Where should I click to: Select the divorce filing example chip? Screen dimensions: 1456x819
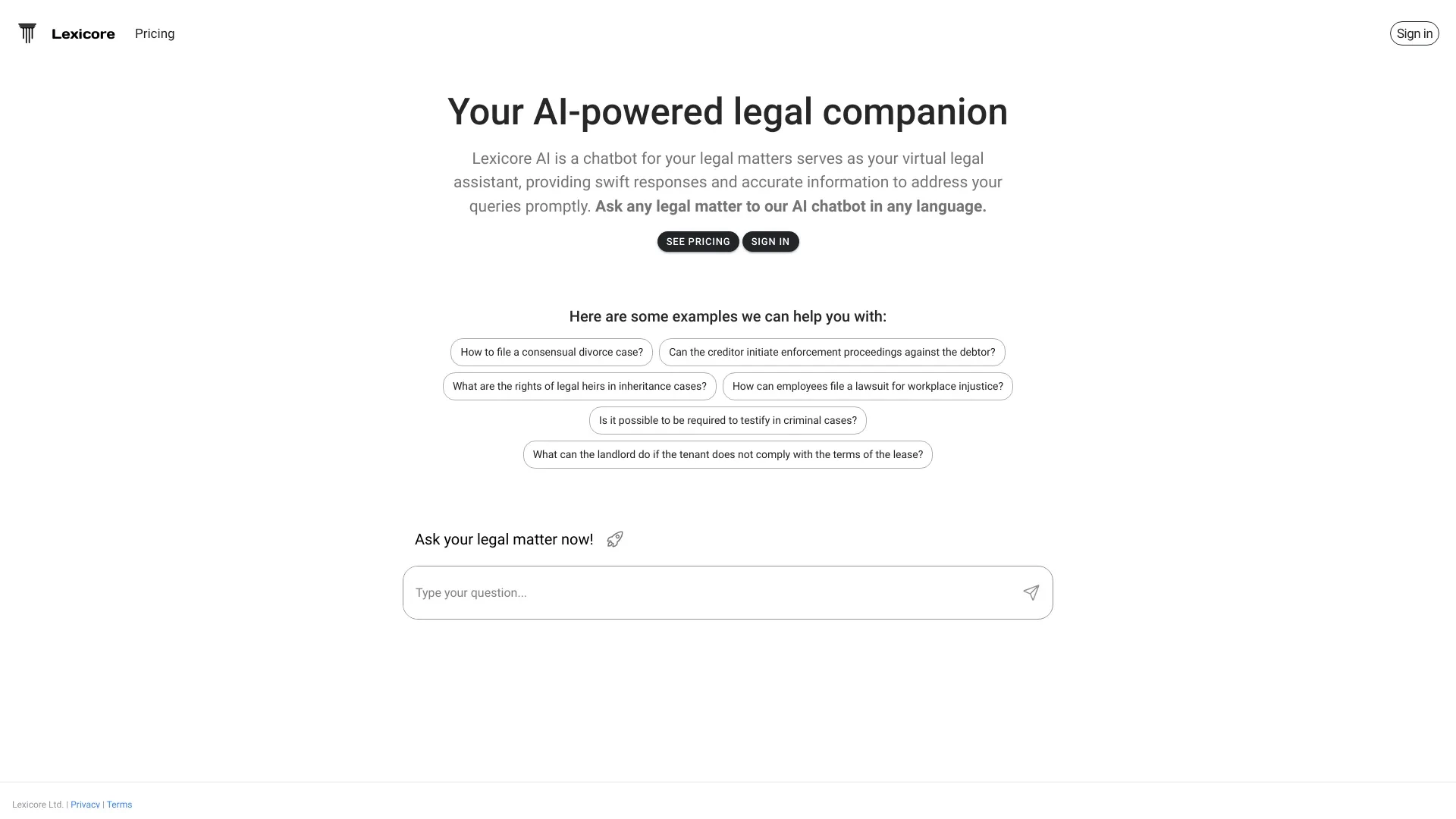click(551, 351)
